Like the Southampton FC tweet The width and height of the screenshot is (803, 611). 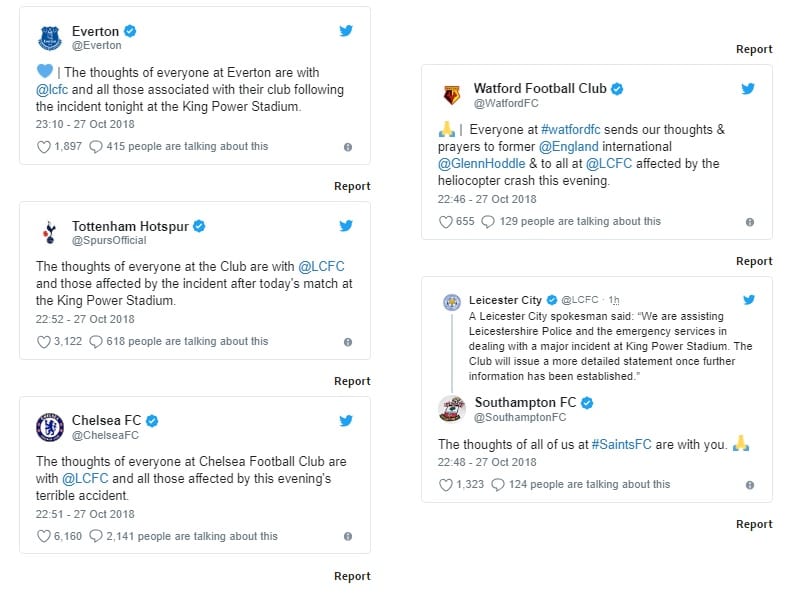[x=446, y=485]
